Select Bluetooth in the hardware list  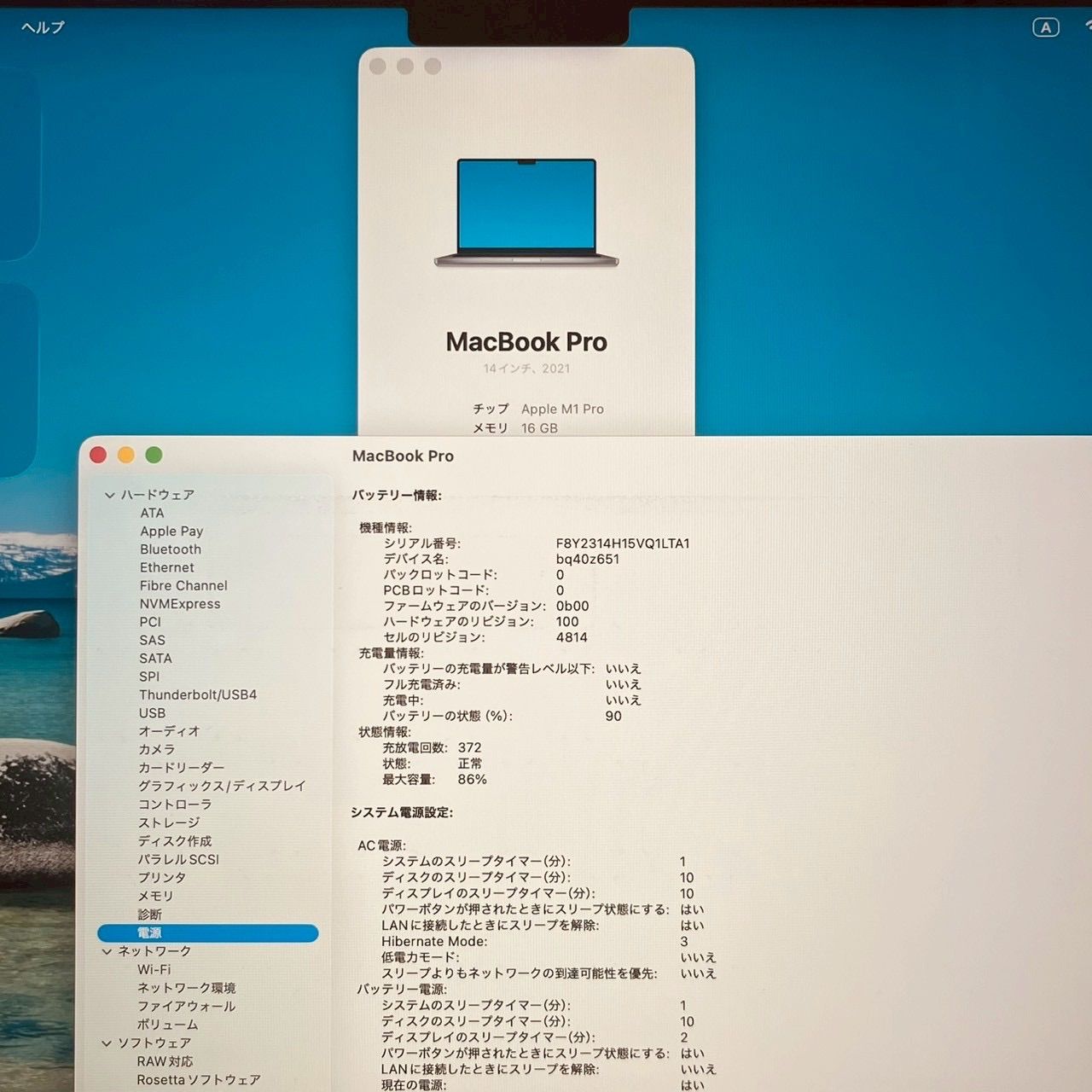click(x=171, y=549)
